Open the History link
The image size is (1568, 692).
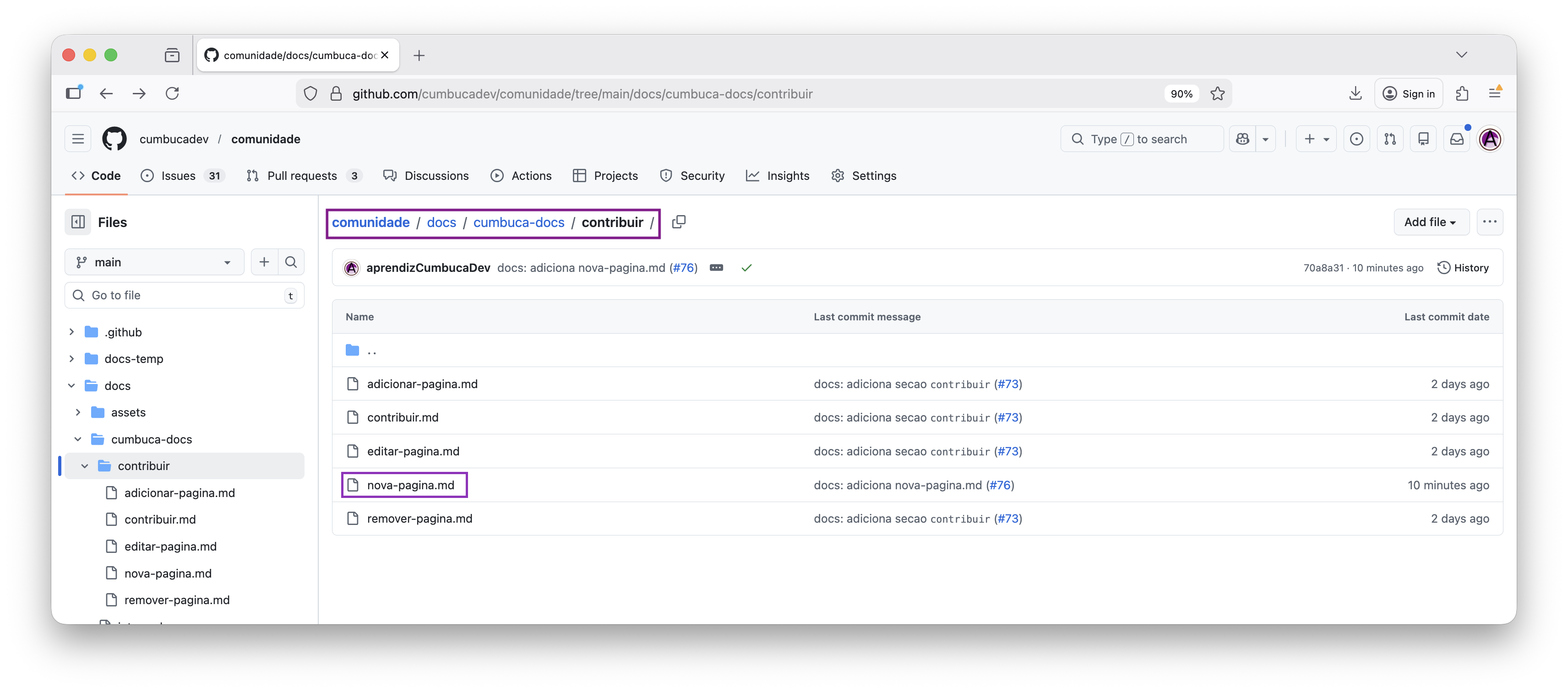[1463, 268]
